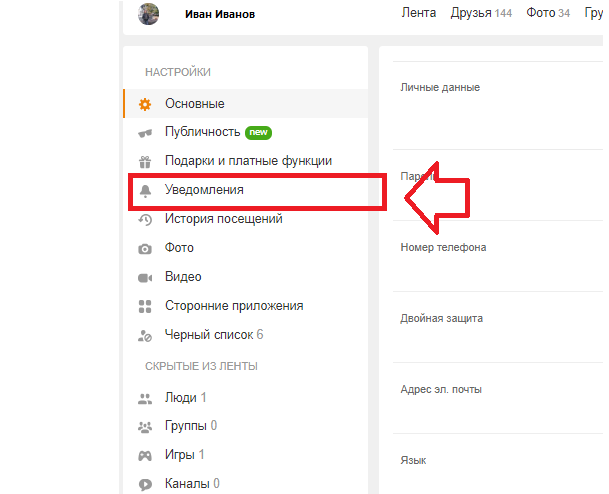Click the grid icon for Сторонние приложения

point(145,306)
